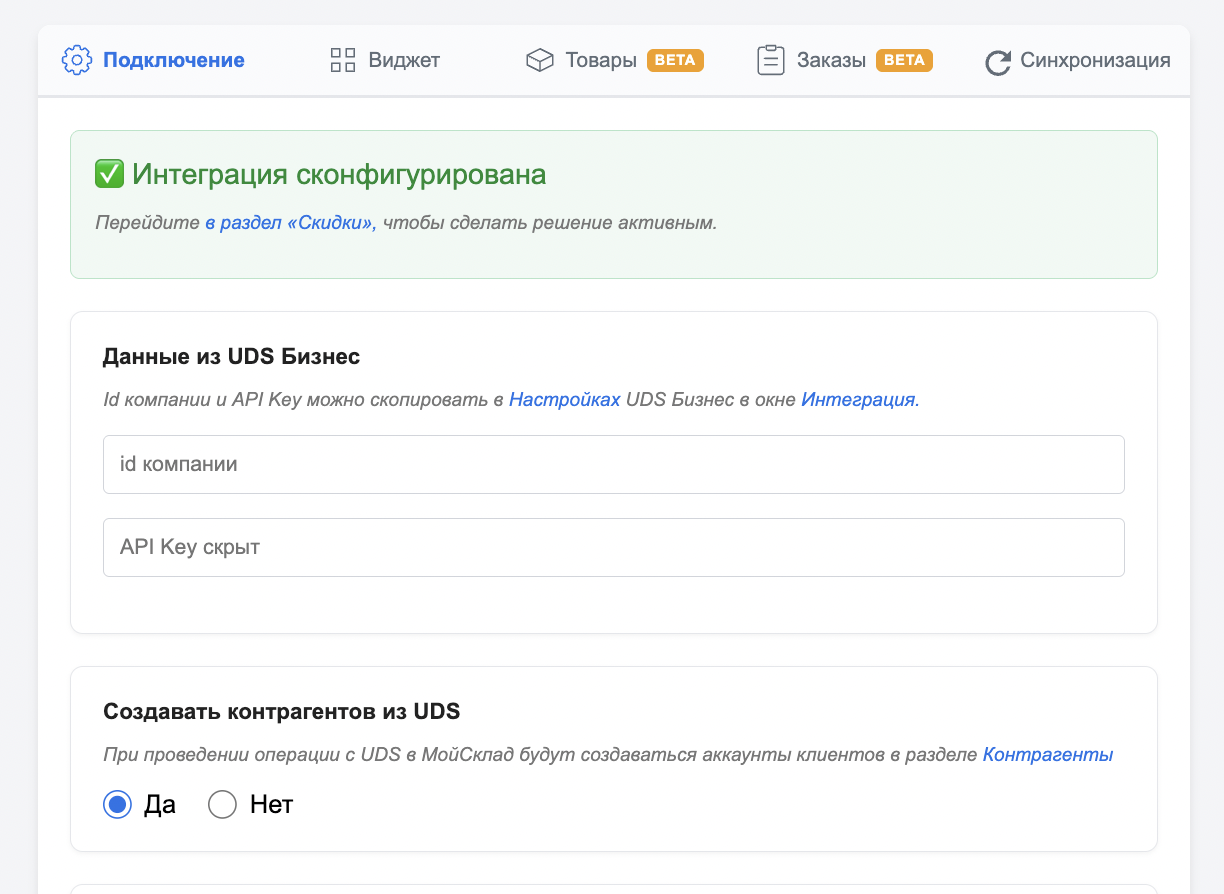This screenshot has width=1224, height=894.
Task: Switch to the Виджет tab
Action: pyautogui.click(x=385, y=60)
